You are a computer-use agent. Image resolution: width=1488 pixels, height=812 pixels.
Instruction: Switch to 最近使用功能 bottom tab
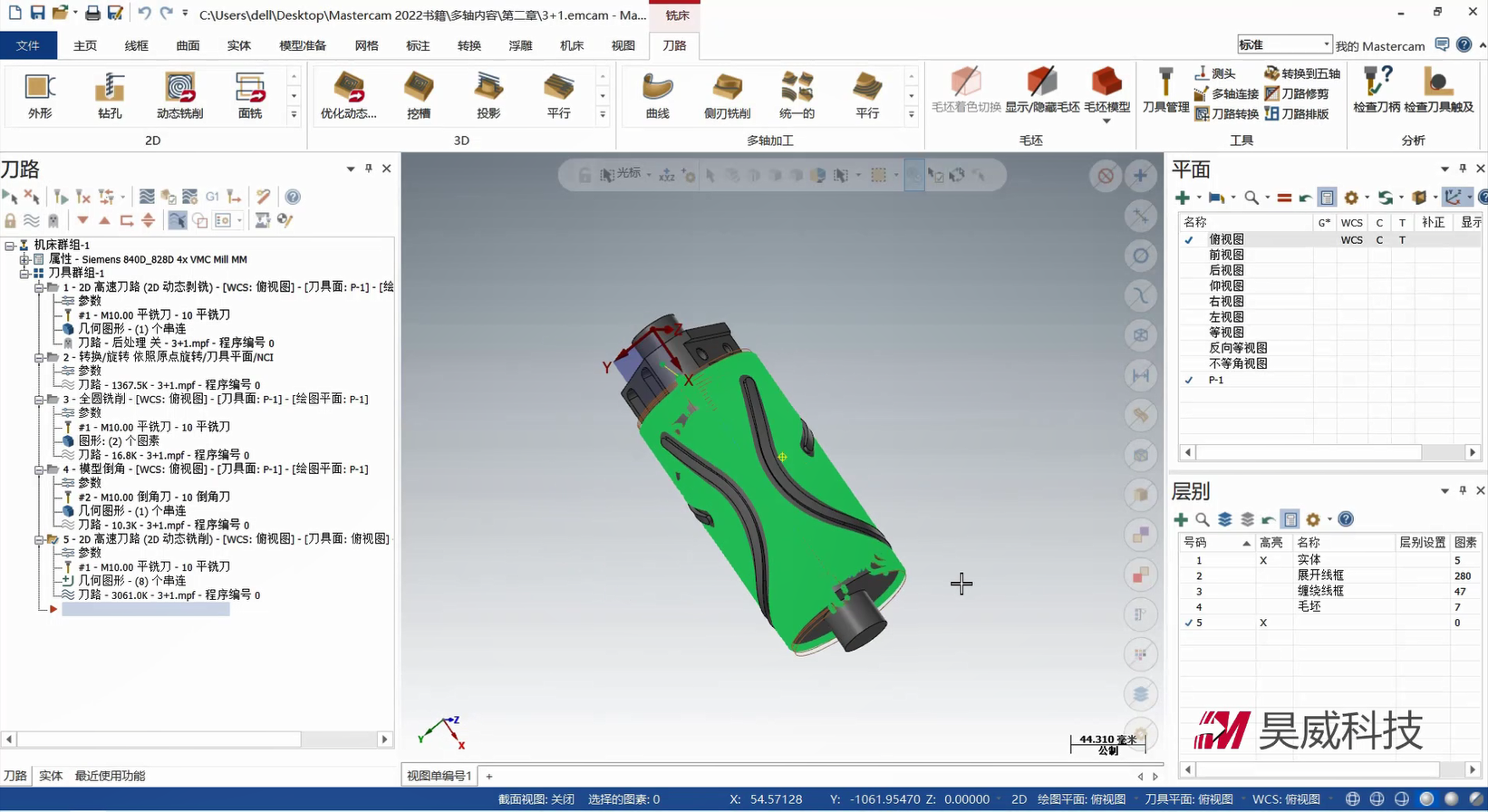[110, 776]
